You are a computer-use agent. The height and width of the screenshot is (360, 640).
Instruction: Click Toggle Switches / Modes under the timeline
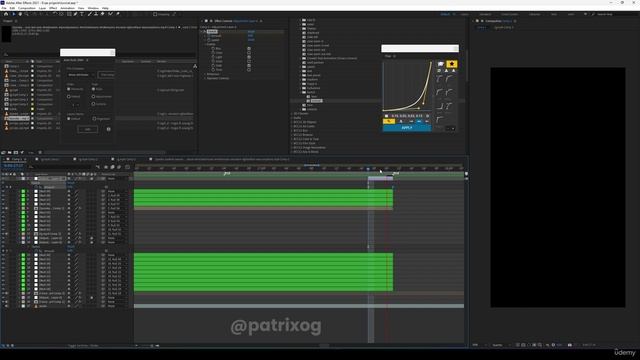(83, 346)
